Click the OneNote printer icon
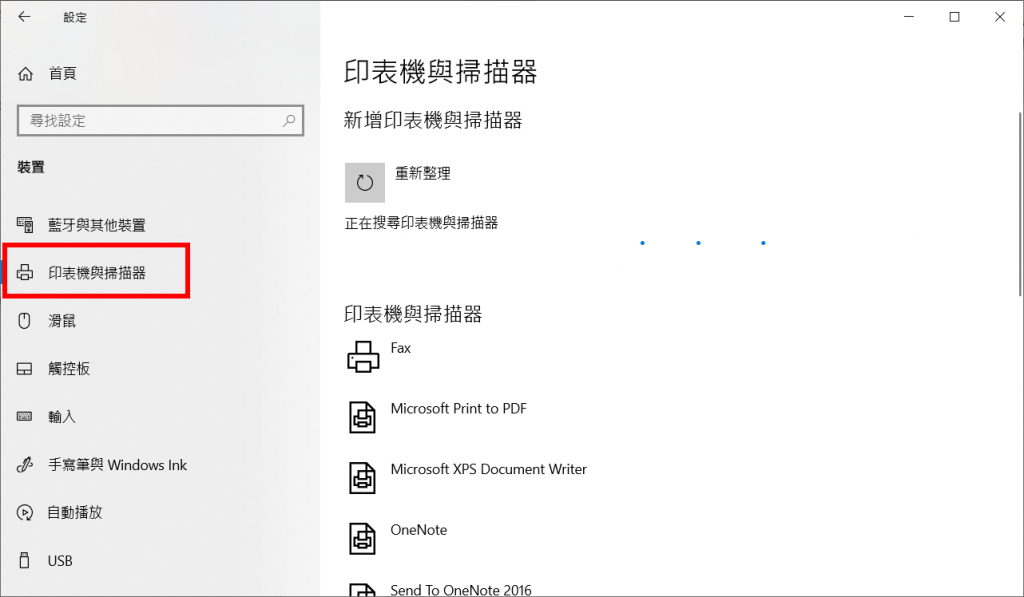The width and height of the screenshot is (1024, 597). [x=362, y=539]
